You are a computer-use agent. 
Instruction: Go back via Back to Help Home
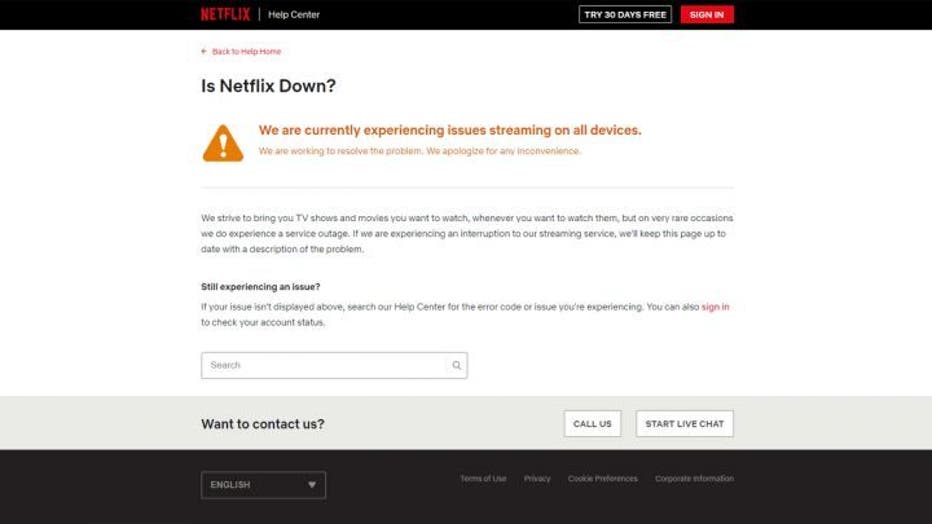[246, 52]
